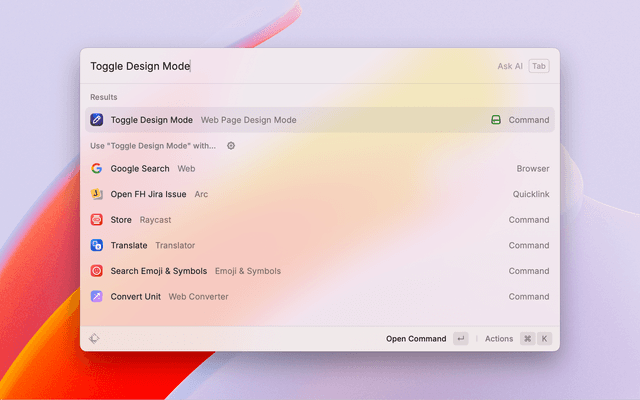The width and height of the screenshot is (640, 400).
Task: Click the blue Translate icon
Action: point(97,245)
